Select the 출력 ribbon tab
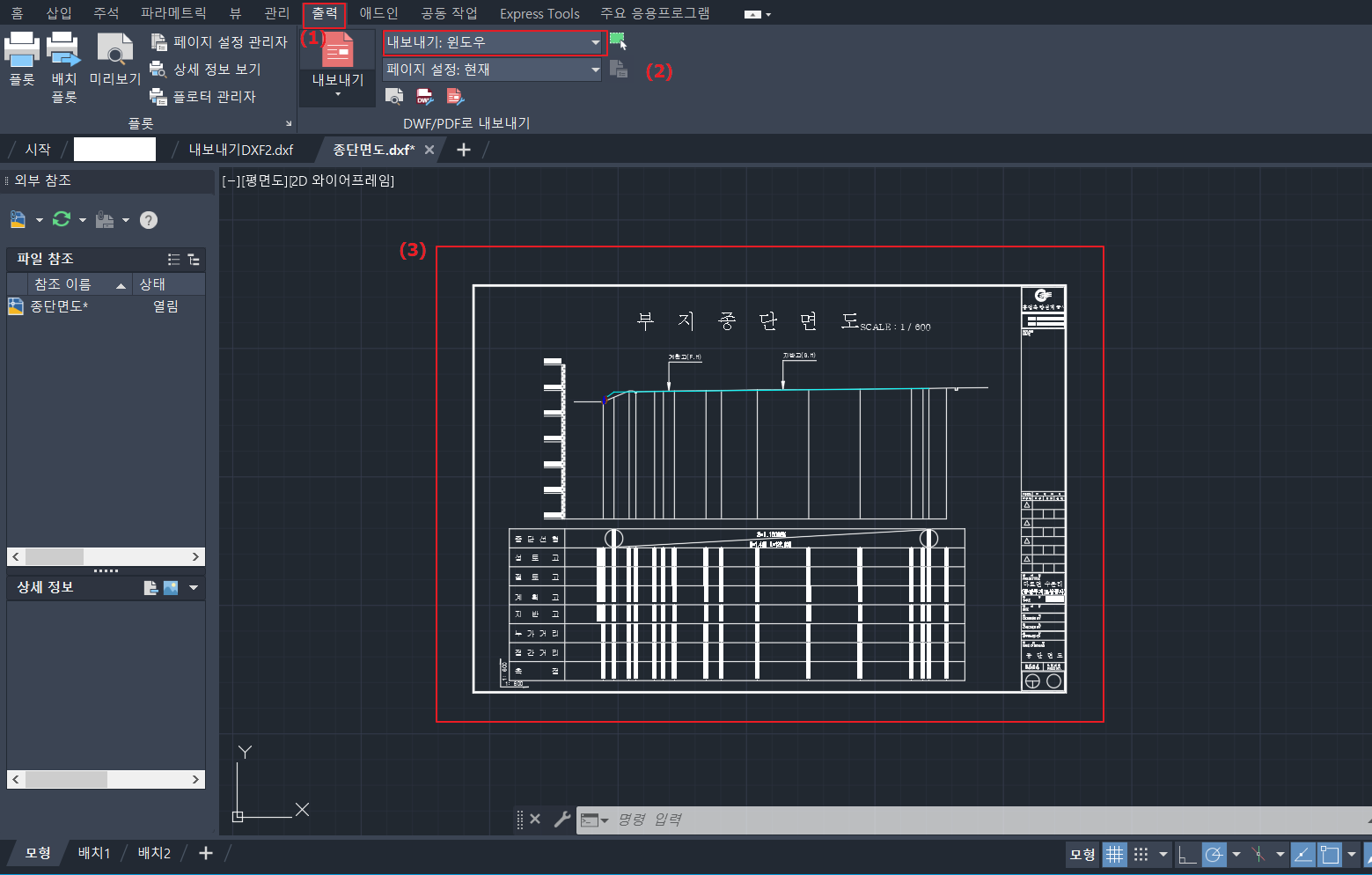The height and width of the screenshot is (875, 1372). pos(325,13)
